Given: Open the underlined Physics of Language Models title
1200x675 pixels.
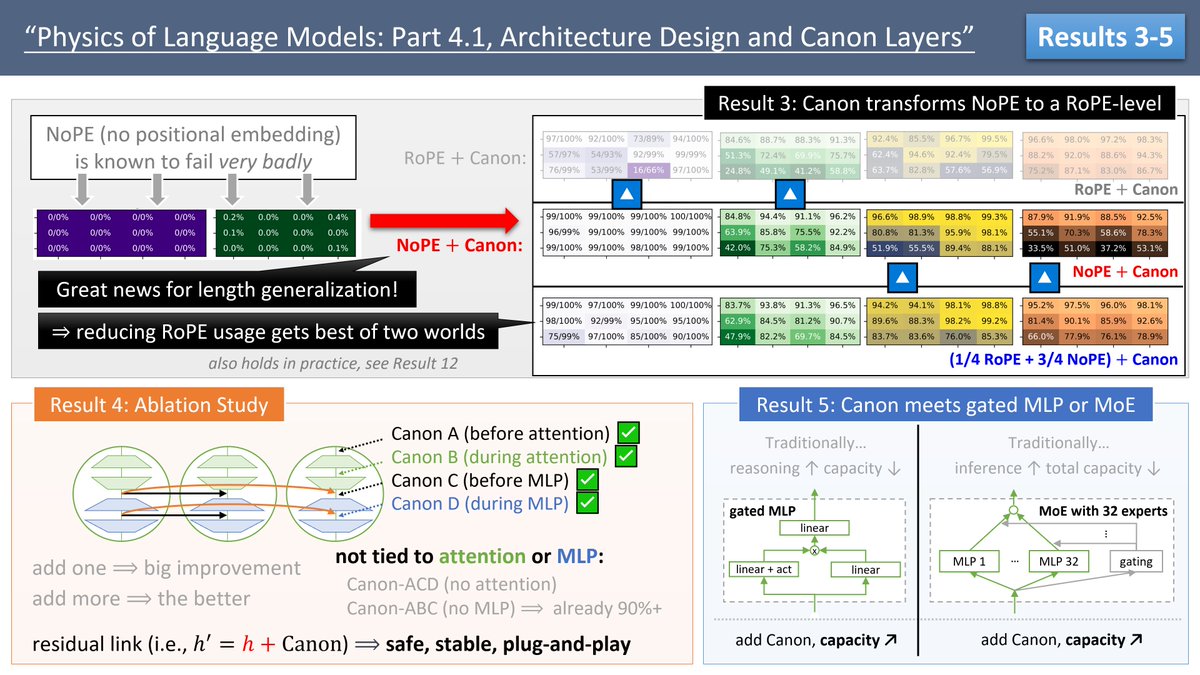Looking at the screenshot, I should 498,38.
